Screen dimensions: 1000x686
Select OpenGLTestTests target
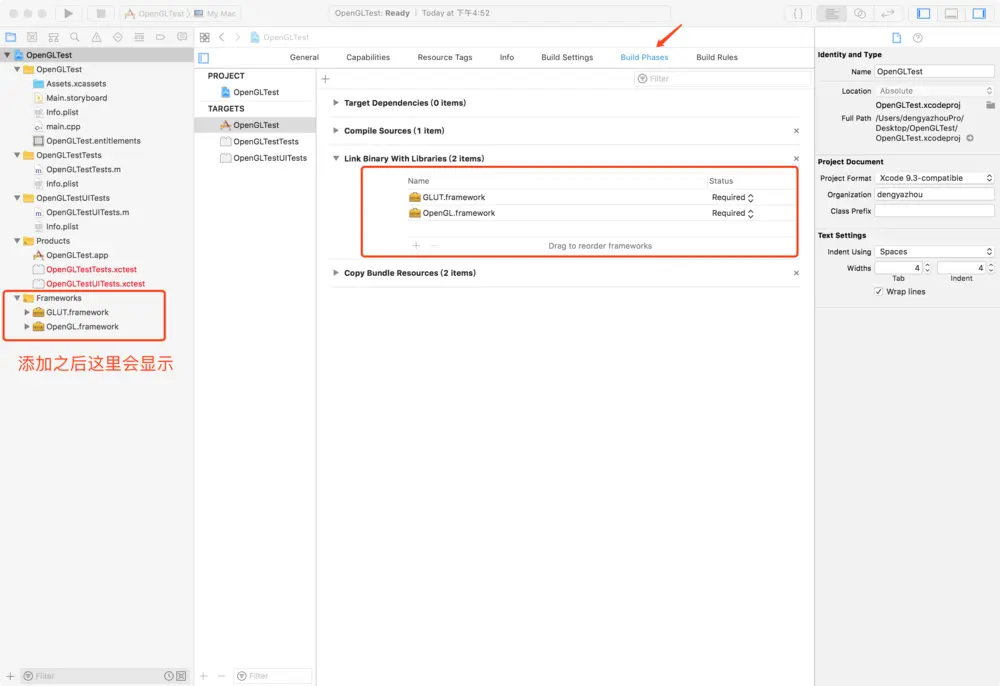point(255,142)
